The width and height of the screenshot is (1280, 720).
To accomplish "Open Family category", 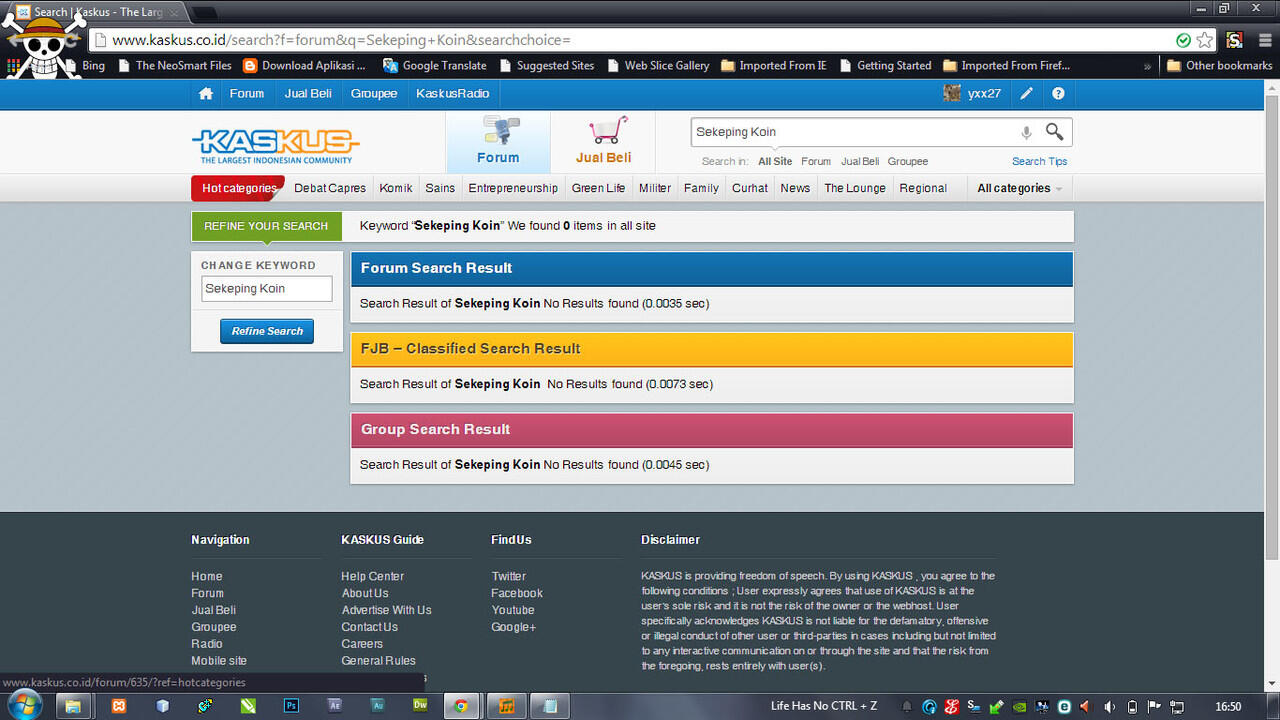I will (x=701, y=188).
